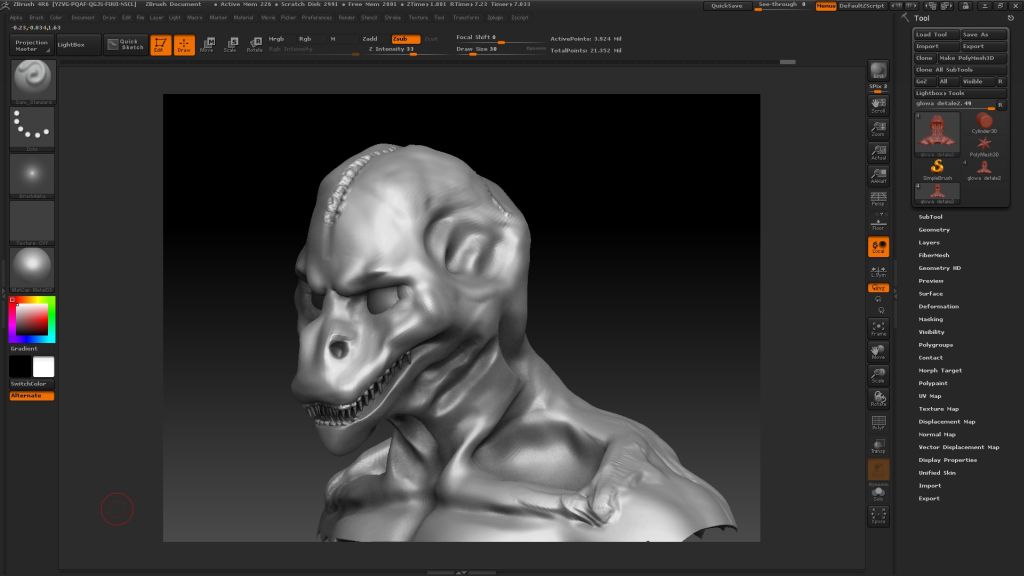Click the Frame mesh icon

coord(878,328)
